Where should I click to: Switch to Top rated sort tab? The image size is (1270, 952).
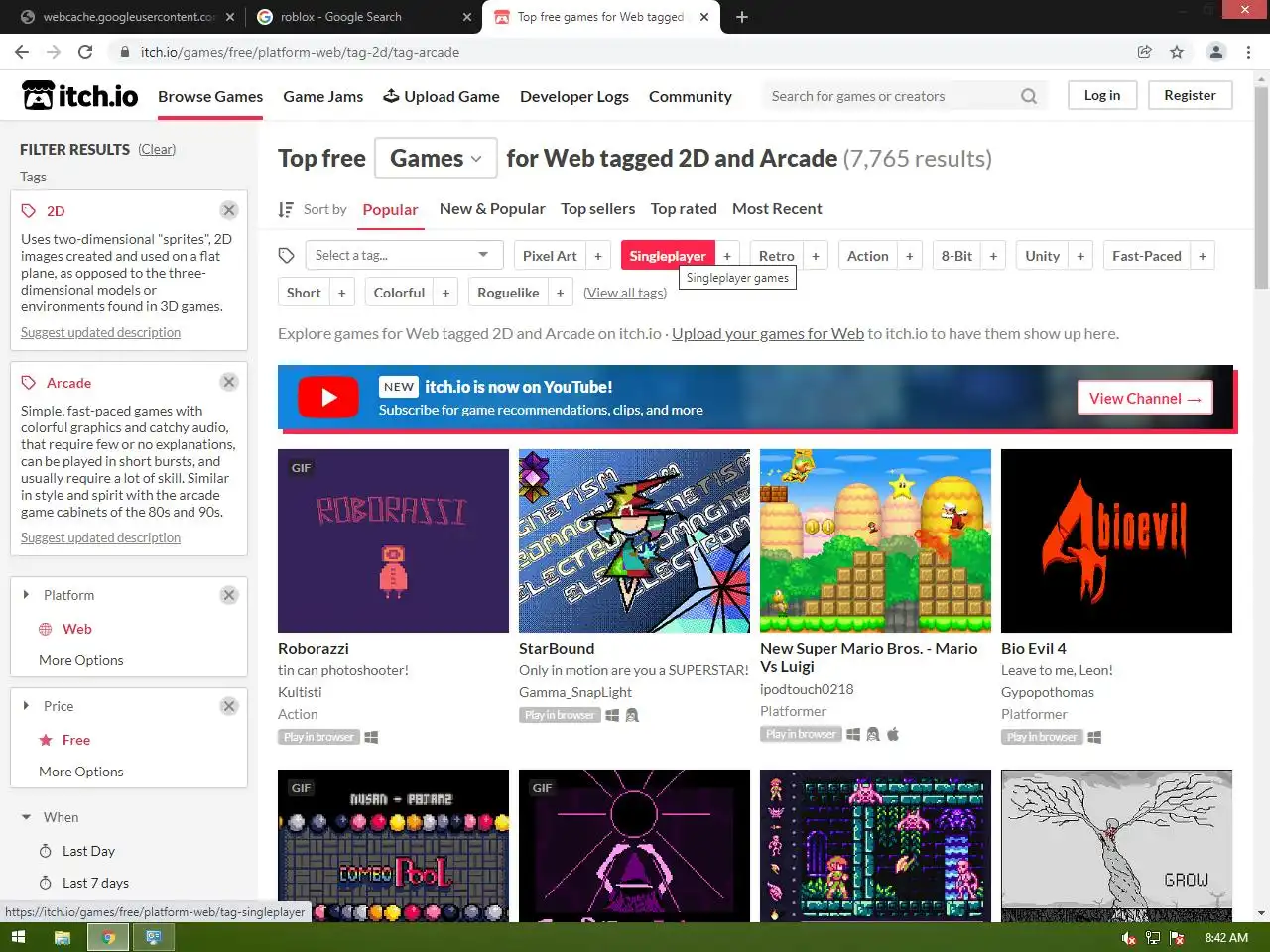(x=684, y=208)
